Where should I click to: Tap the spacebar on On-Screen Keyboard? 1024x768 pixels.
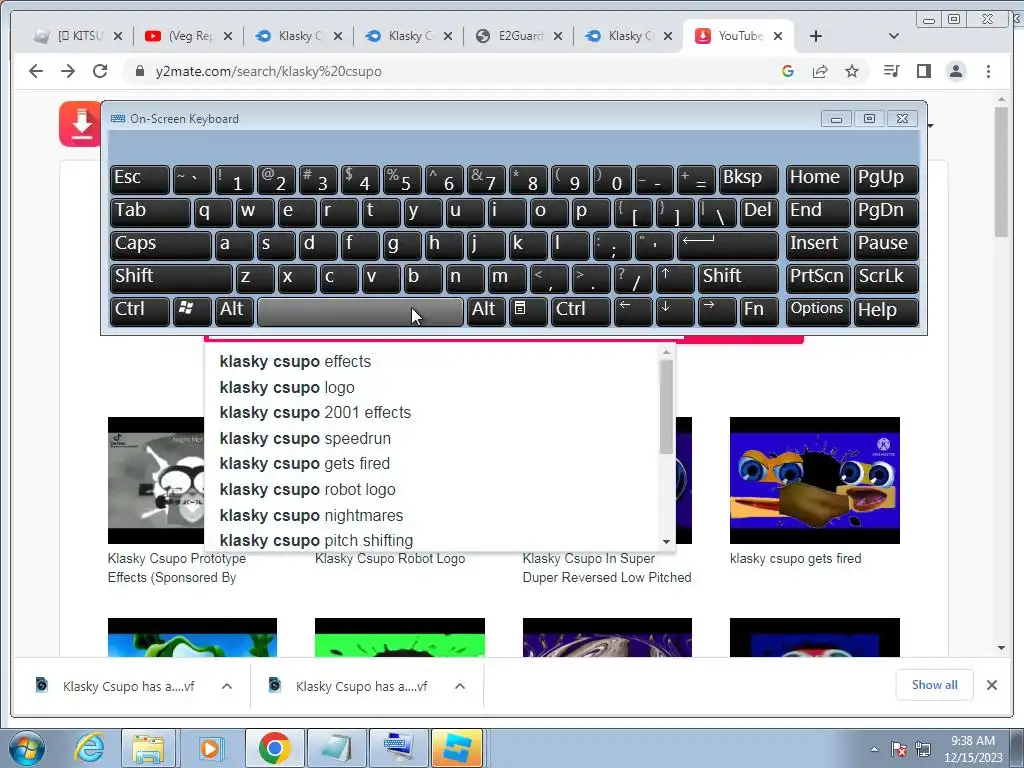(360, 312)
